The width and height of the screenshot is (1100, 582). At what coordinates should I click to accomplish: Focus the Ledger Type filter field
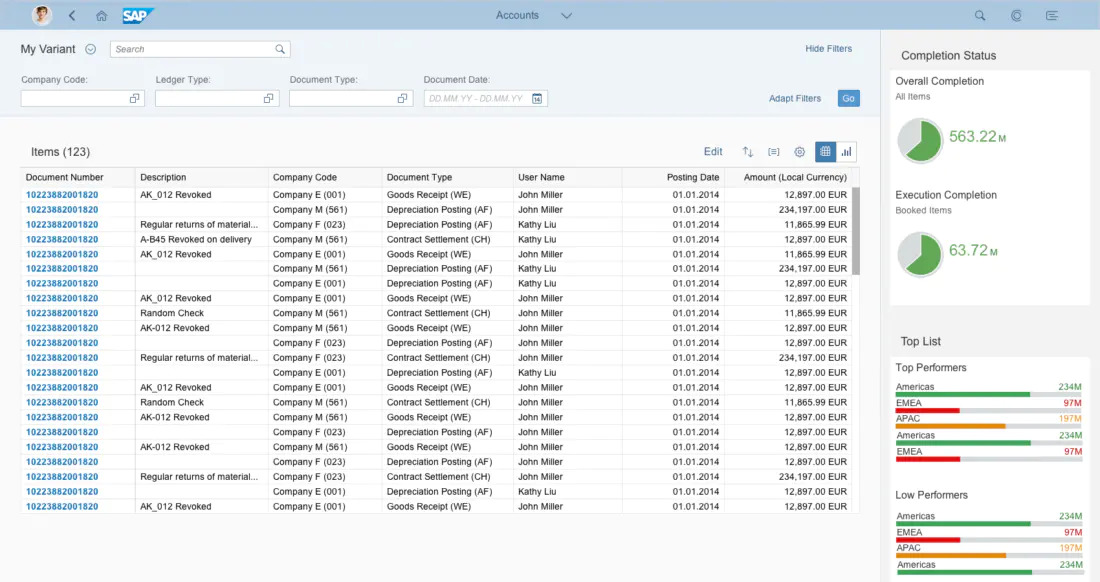pos(217,99)
